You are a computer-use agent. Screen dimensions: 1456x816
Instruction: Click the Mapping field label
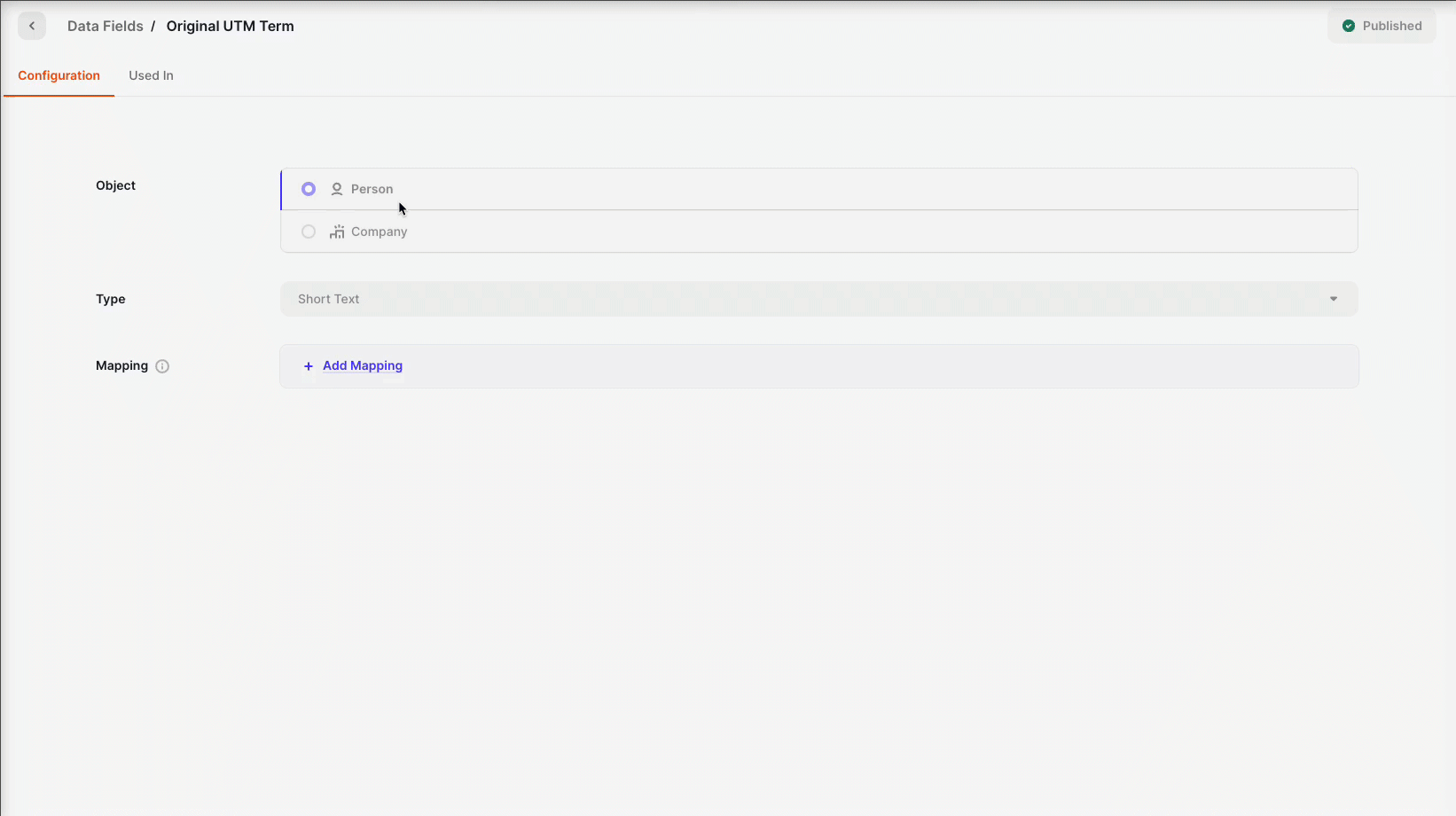(121, 365)
